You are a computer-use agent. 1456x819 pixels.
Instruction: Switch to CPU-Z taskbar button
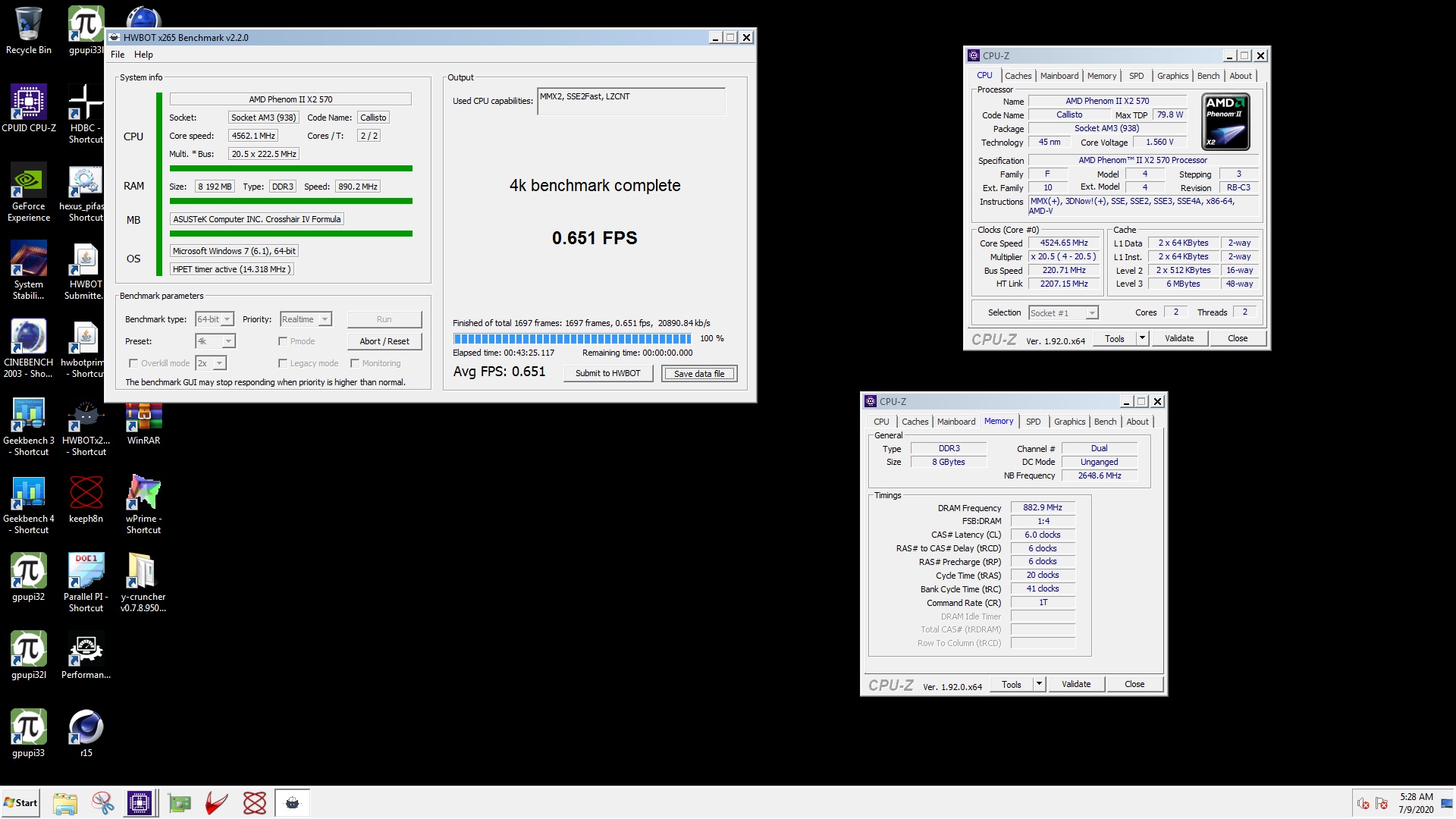pos(140,803)
